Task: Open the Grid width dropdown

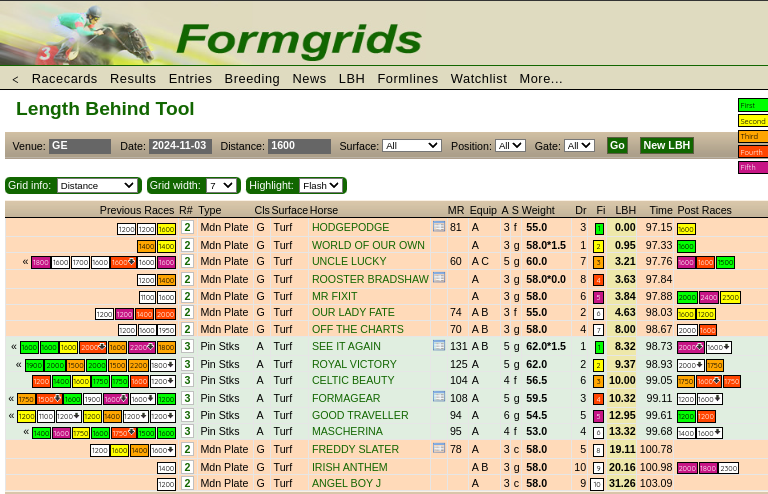Action: click(221, 185)
